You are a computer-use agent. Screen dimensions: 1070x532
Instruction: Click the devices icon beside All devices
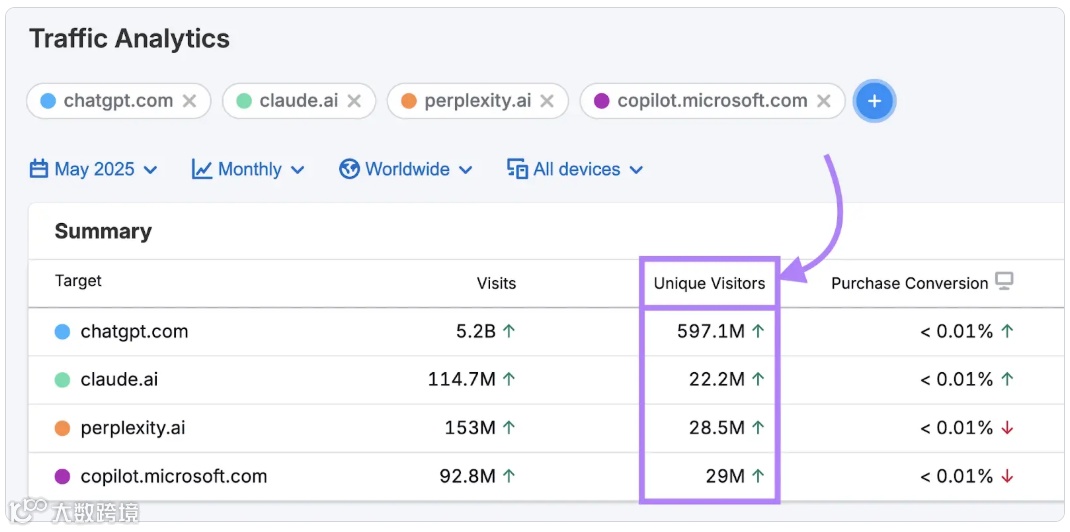click(x=517, y=169)
